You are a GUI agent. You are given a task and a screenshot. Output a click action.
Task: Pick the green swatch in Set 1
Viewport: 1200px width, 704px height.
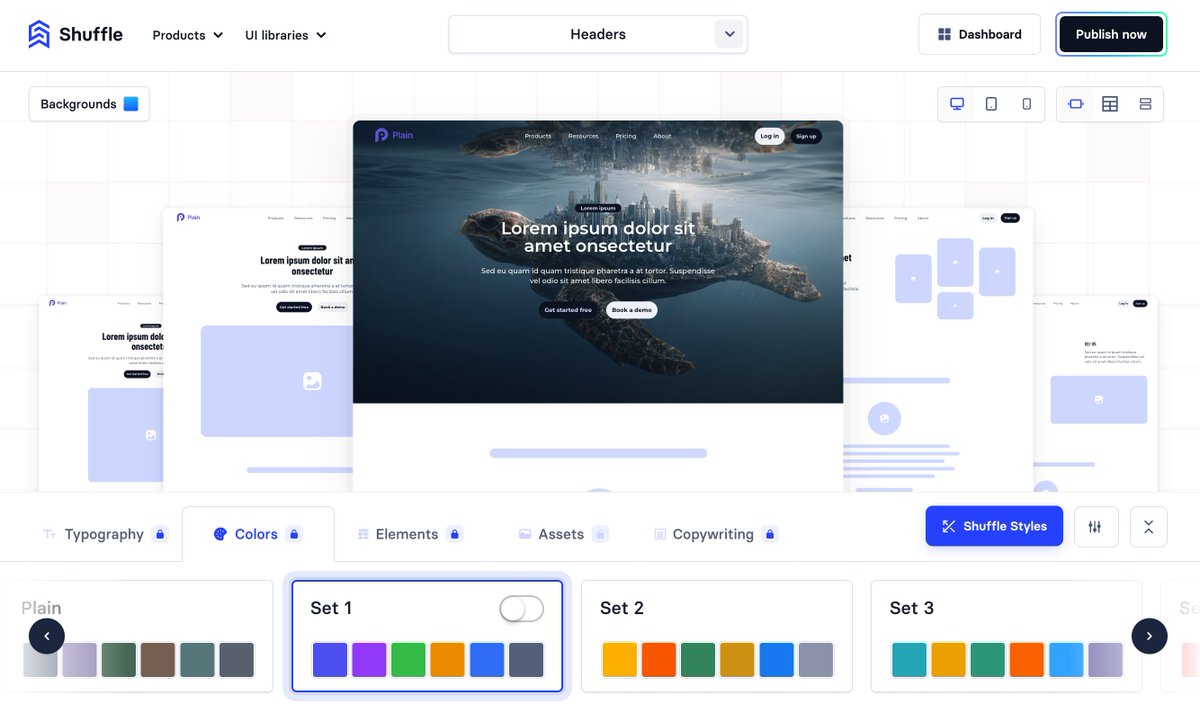[x=408, y=660]
